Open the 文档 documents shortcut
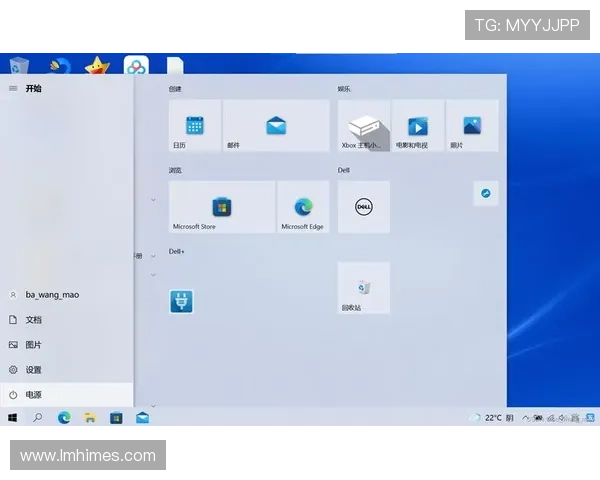Screen dimensions: 600x480 tap(66, 320)
